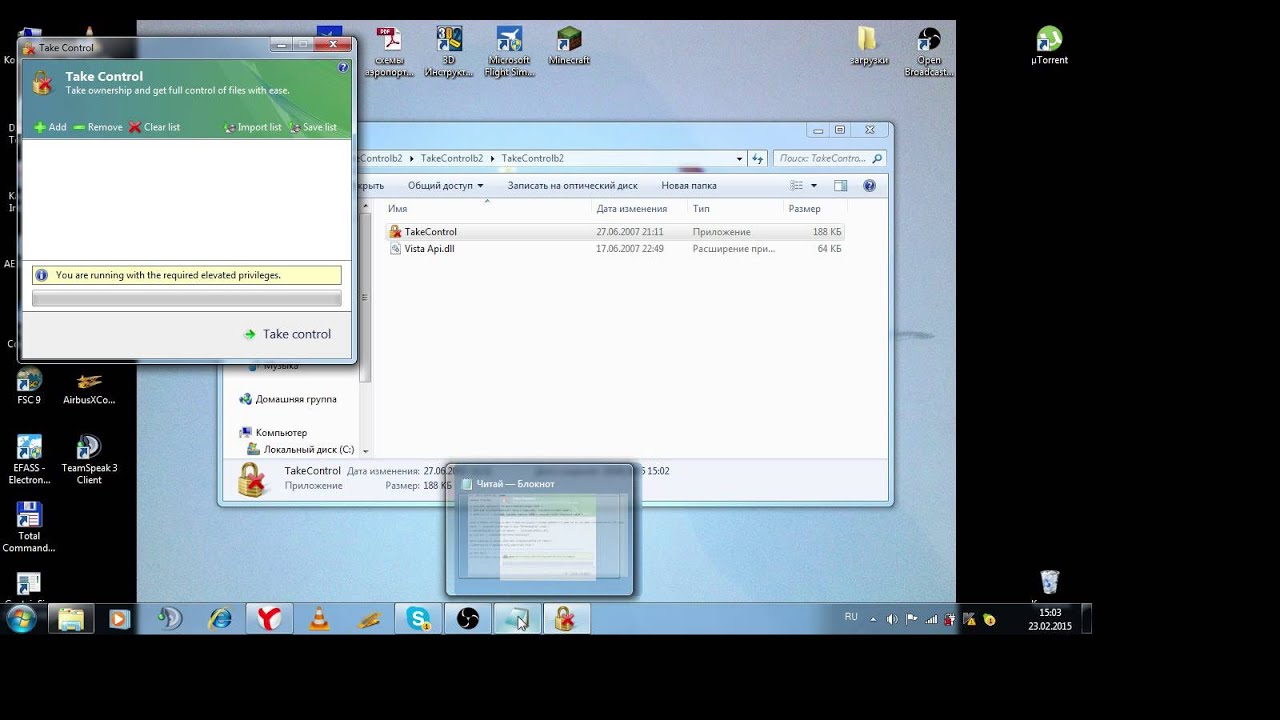This screenshot has width=1280, height=720.
Task: Toggle preview pane icon in Explorer
Action: (x=841, y=186)
